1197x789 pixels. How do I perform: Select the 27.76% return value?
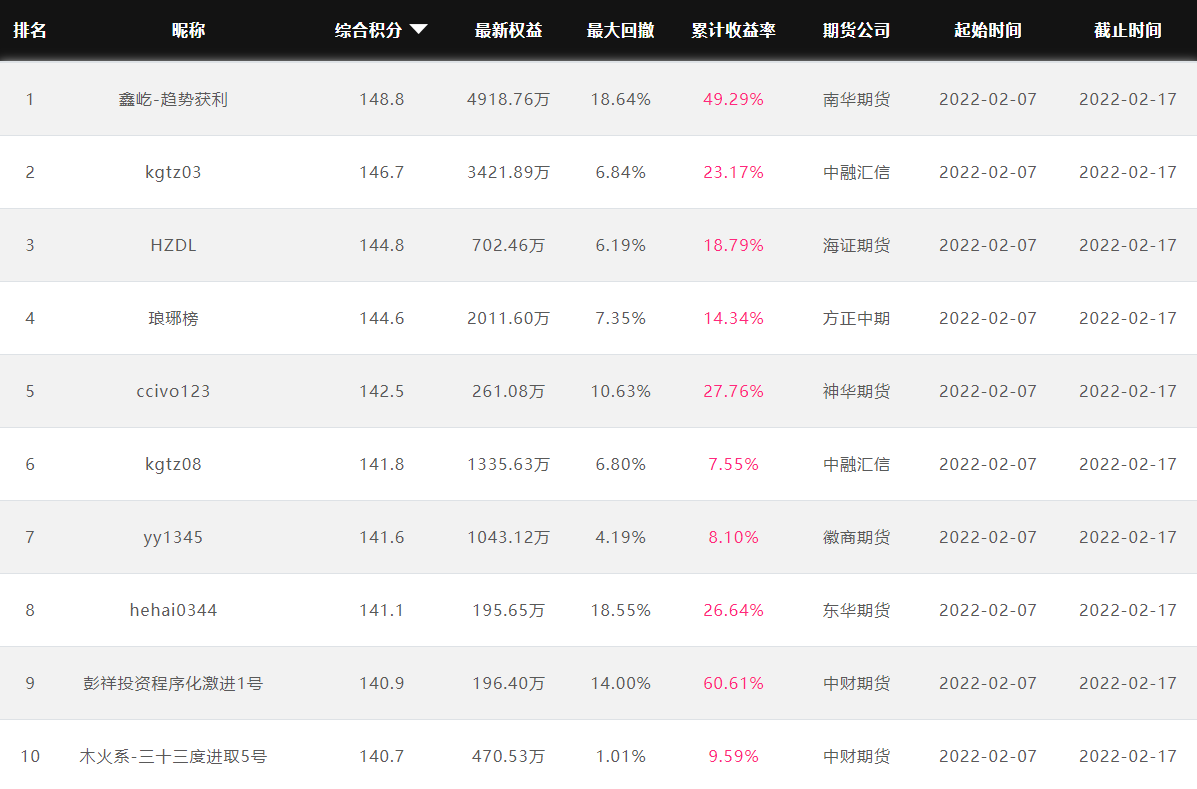[x=734, y=391]
